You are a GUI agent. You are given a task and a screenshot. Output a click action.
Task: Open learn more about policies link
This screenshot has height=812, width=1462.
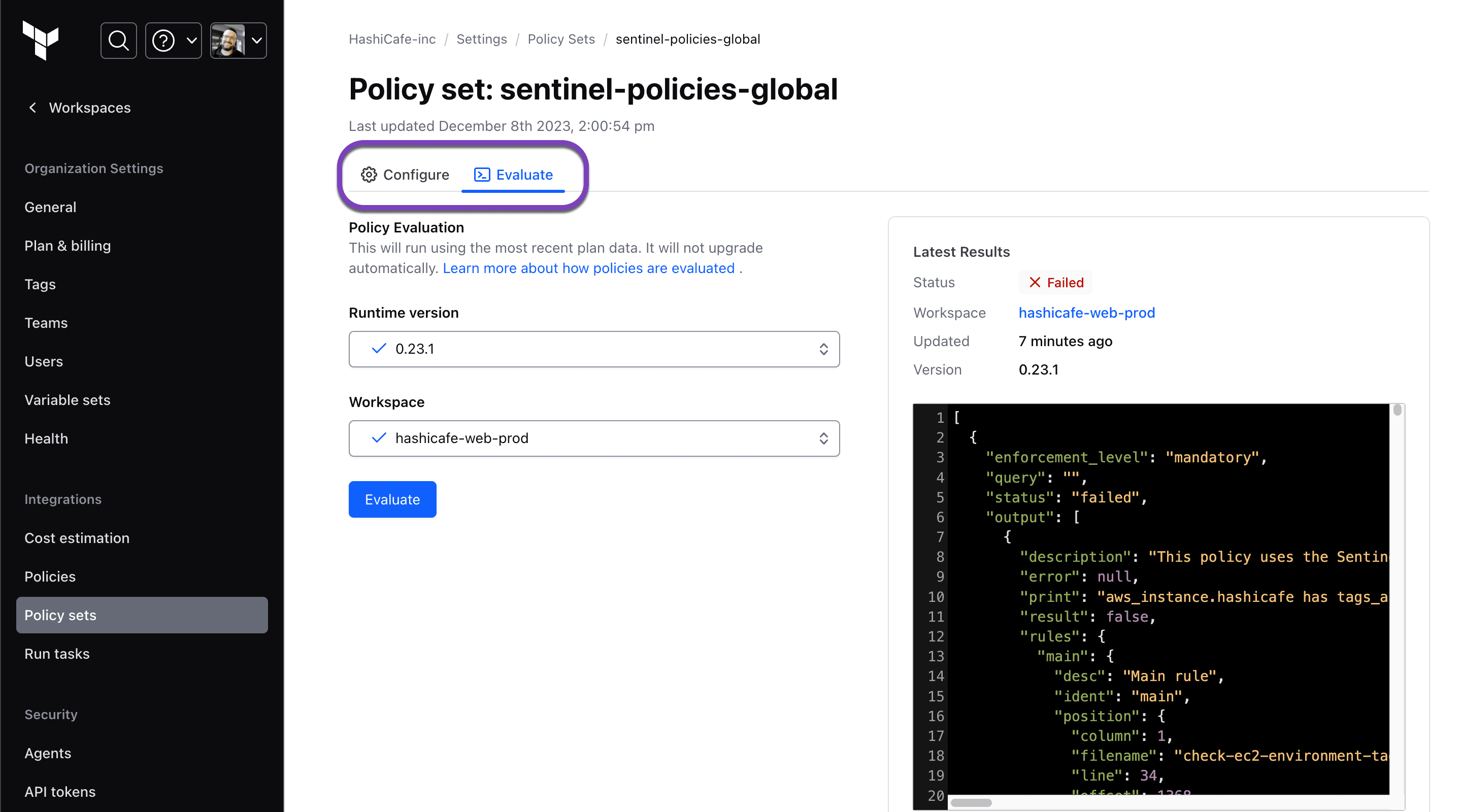[x=588, y=268]
